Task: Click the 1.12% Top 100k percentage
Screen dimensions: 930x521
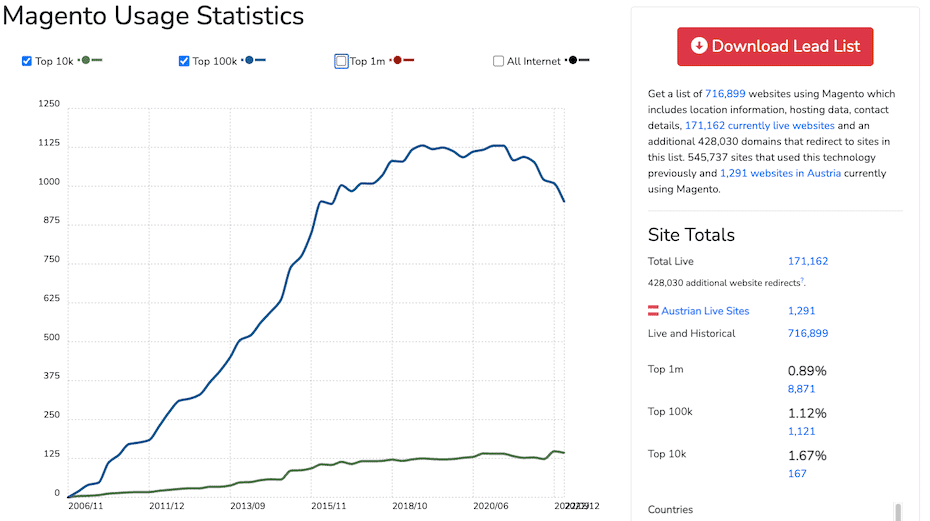Action: click(807, 413)
